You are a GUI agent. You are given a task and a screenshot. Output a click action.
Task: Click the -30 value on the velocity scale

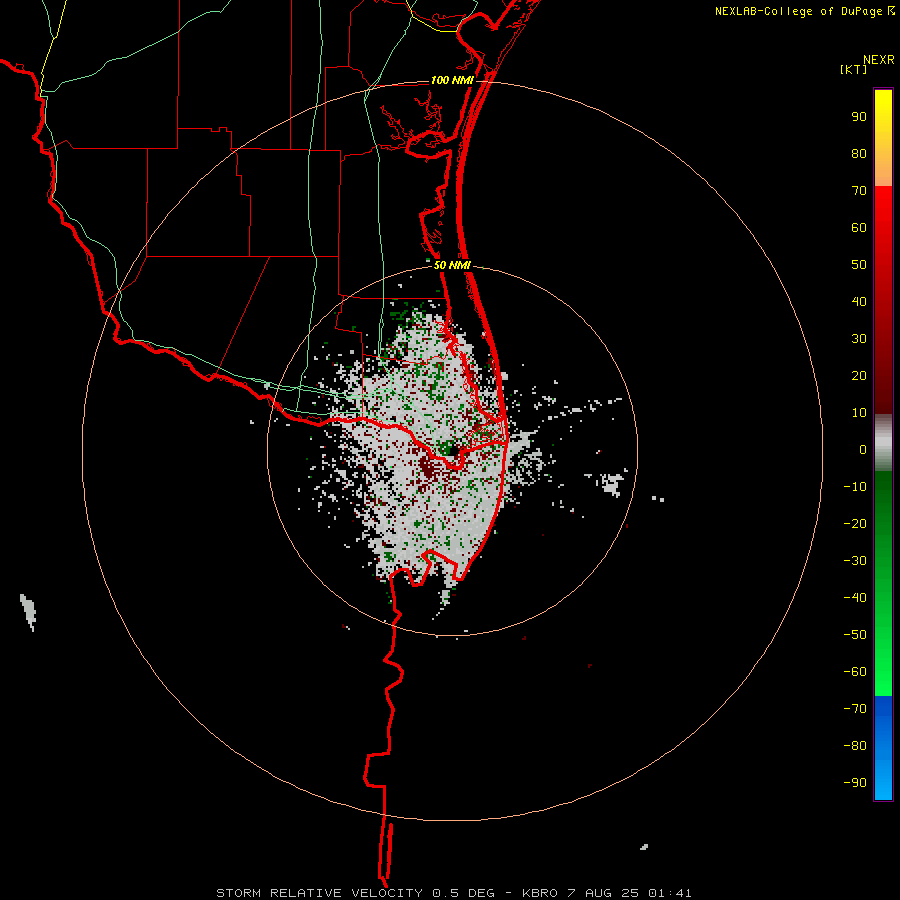(x=855, y=561)
